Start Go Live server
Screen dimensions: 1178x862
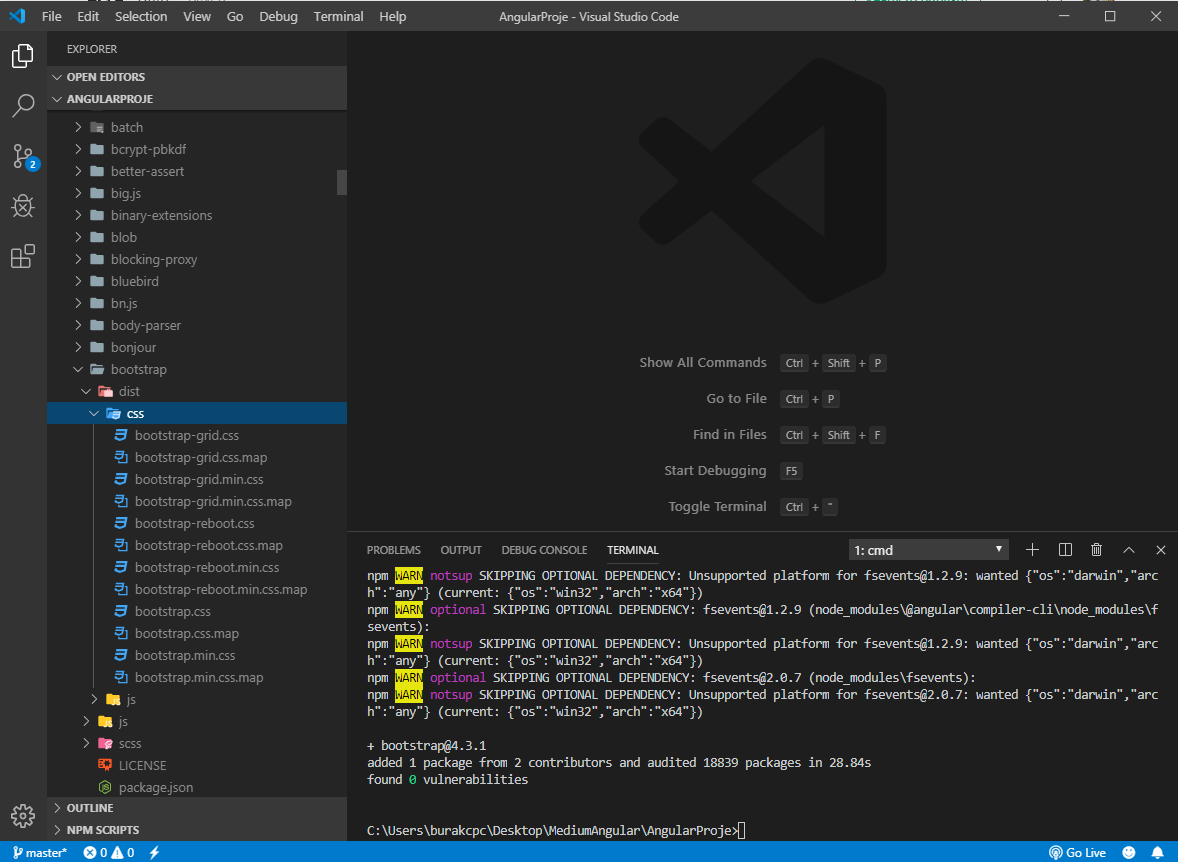click(1077, 852)
